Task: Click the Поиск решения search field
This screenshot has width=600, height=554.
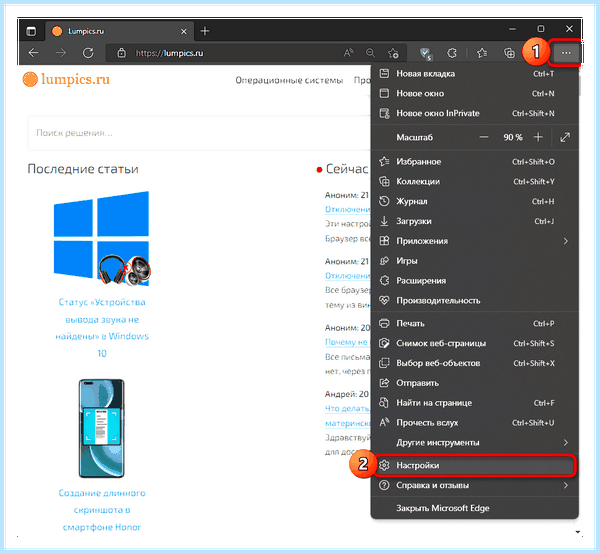Action: (x=199, y=133)
